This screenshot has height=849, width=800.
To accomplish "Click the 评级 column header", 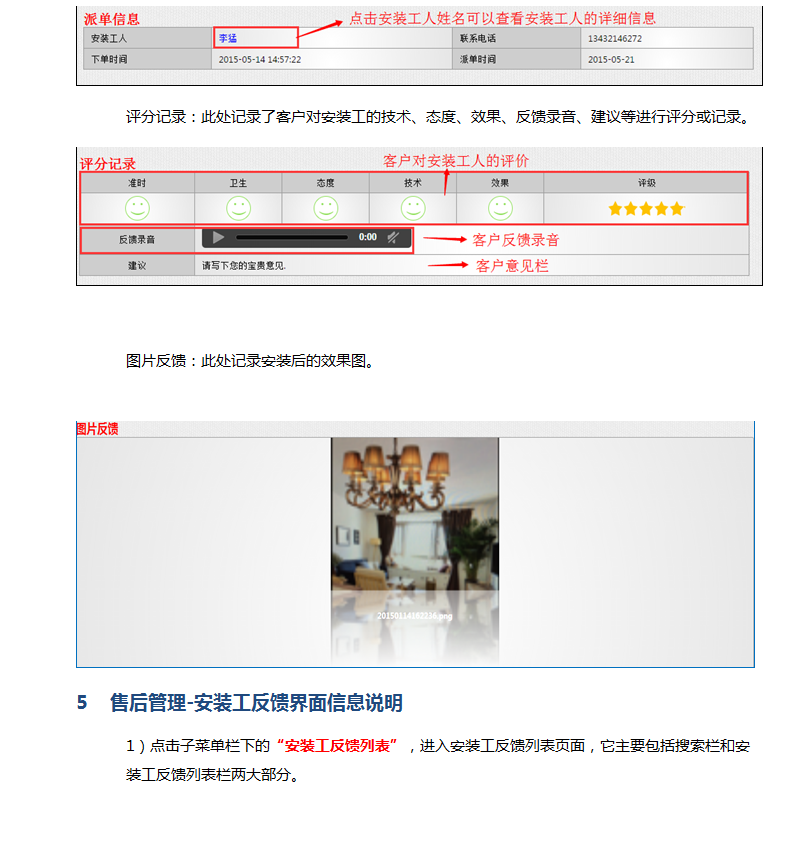I will (646, 183).
